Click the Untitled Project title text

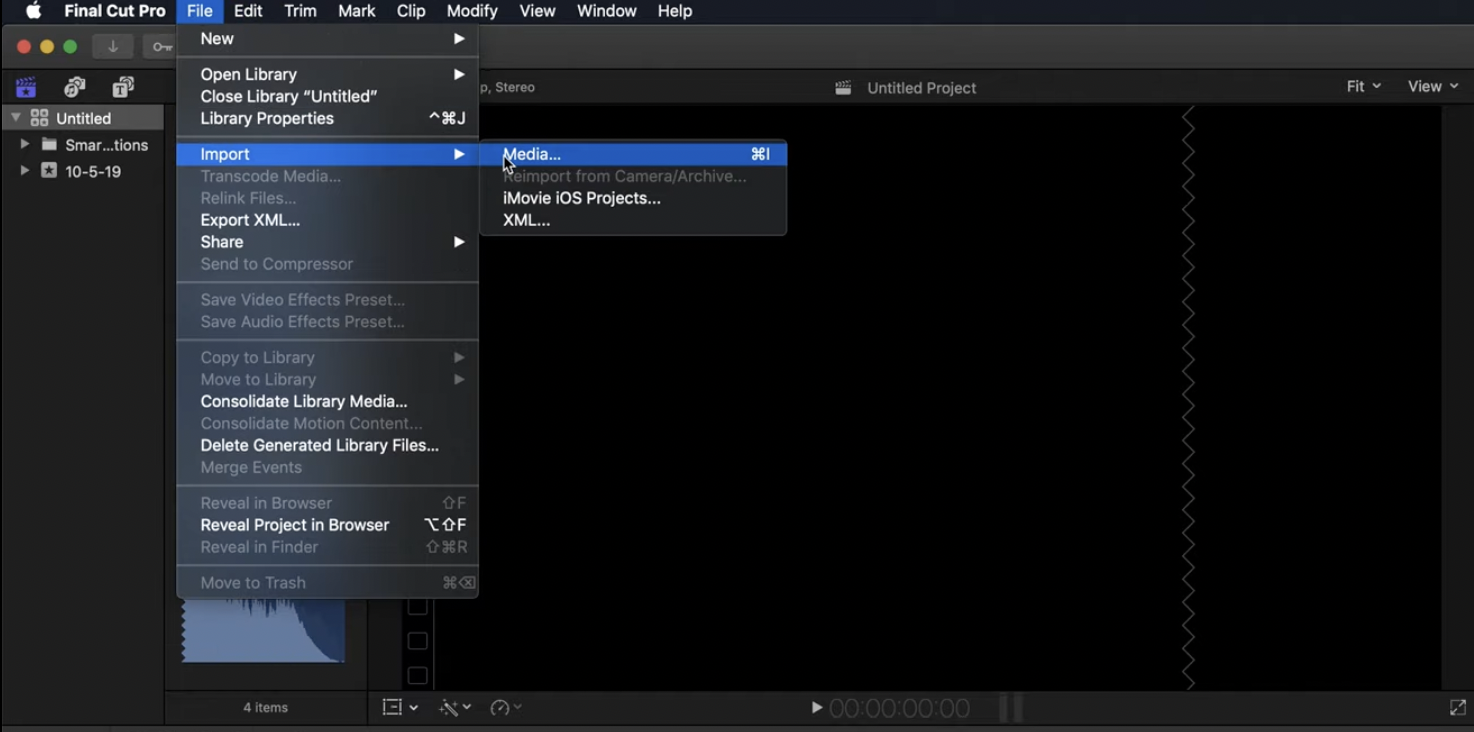click(x=922, y=88)
